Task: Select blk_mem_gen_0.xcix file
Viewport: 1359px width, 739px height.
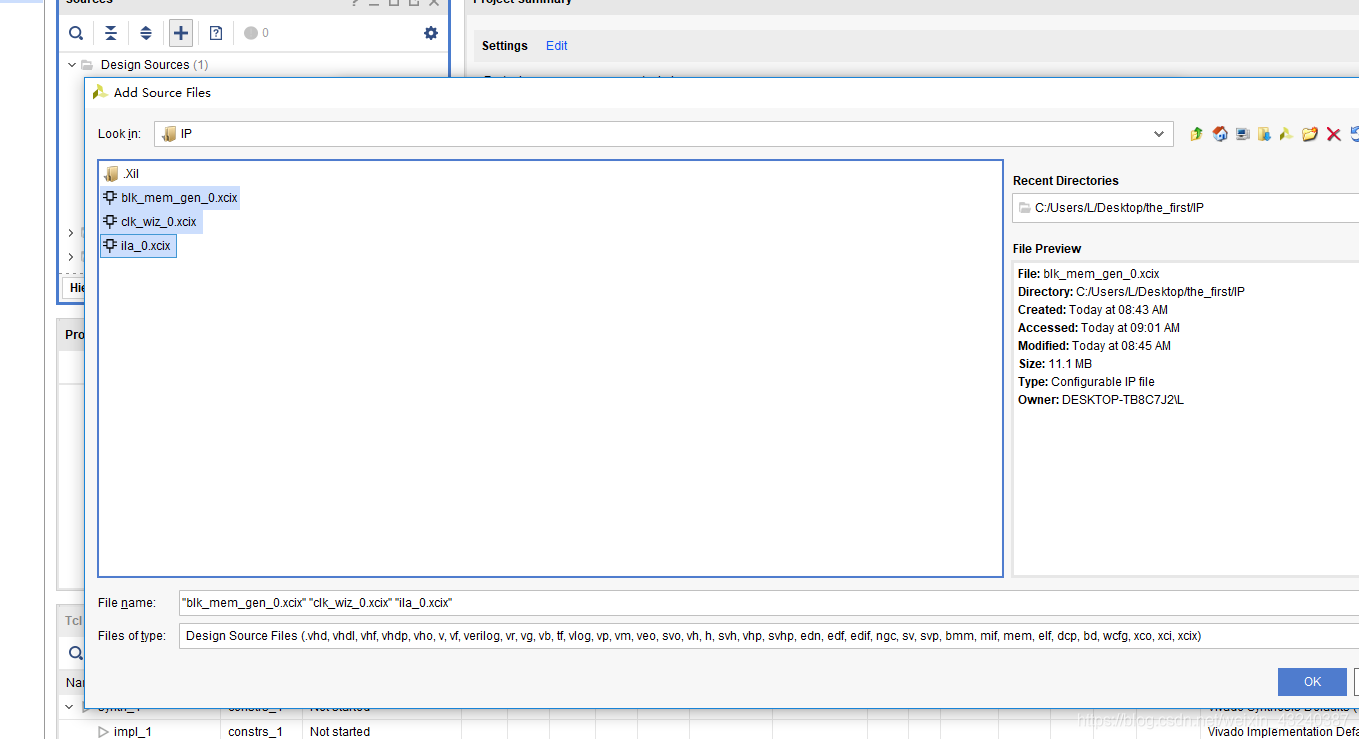Action: click(170, 198)
